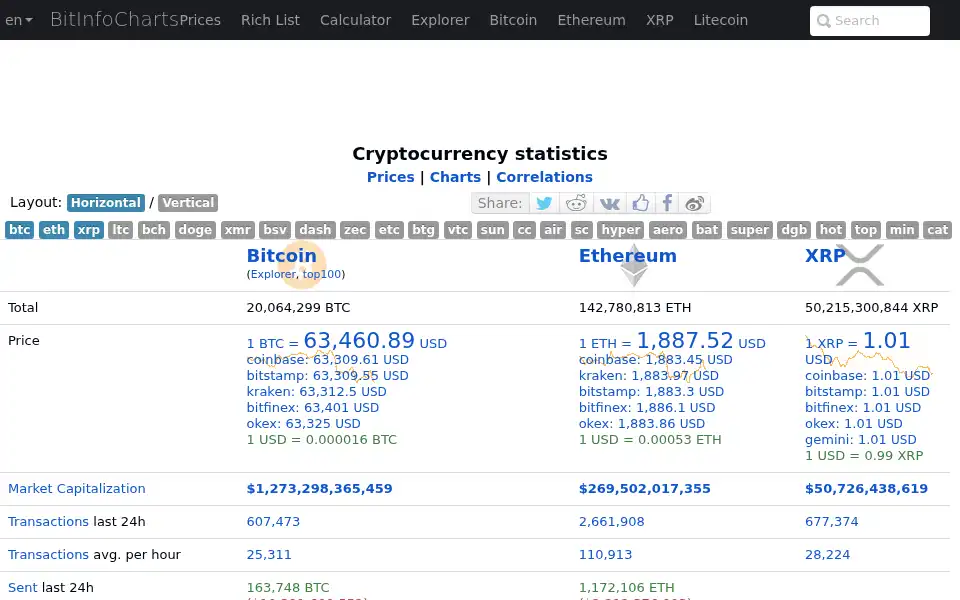Open the Sent last 24h link

click(23, 588)
